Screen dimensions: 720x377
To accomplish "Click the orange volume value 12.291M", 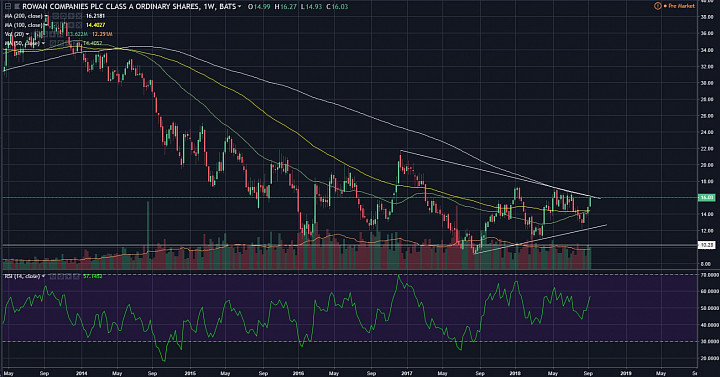I will [x=102, y=34].
